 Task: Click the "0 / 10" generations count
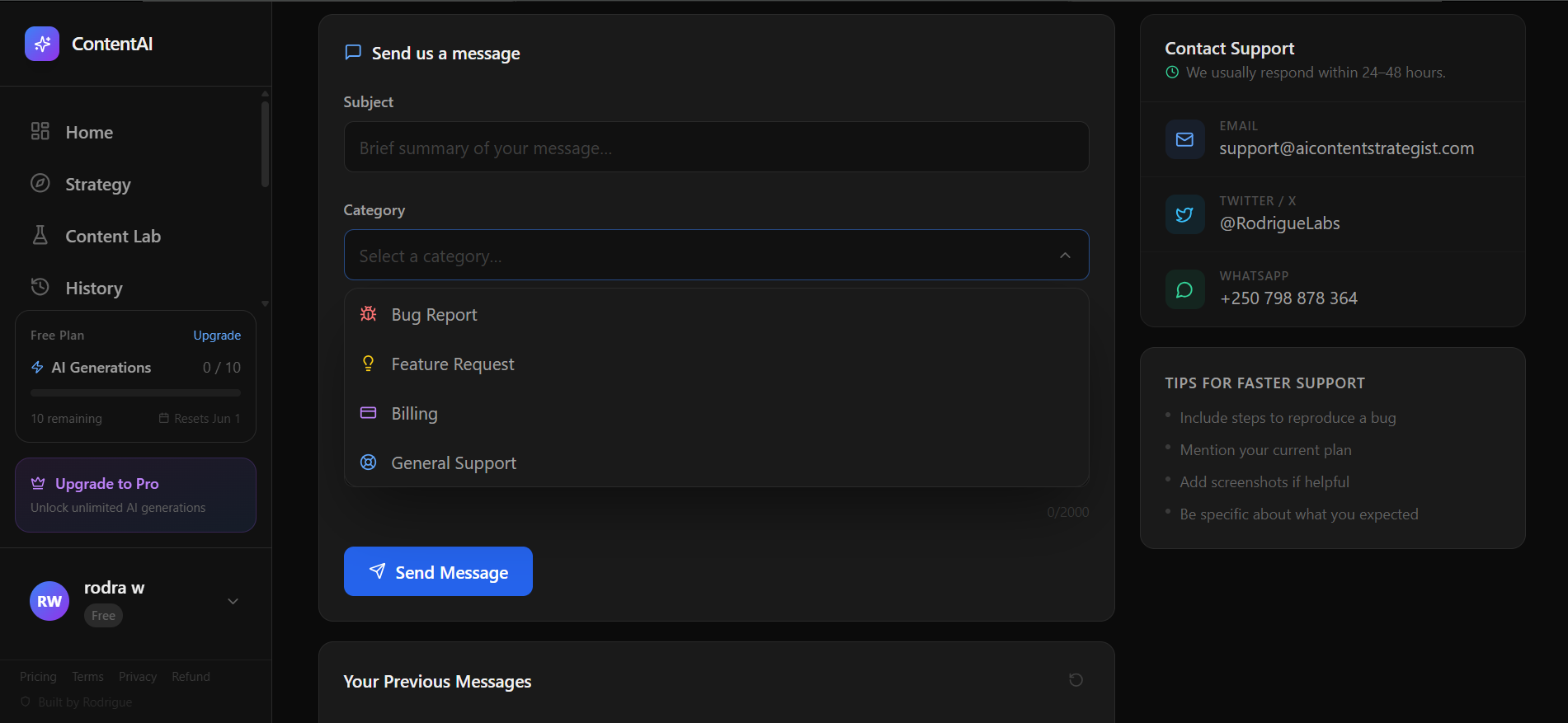click(x=222, y=367)
